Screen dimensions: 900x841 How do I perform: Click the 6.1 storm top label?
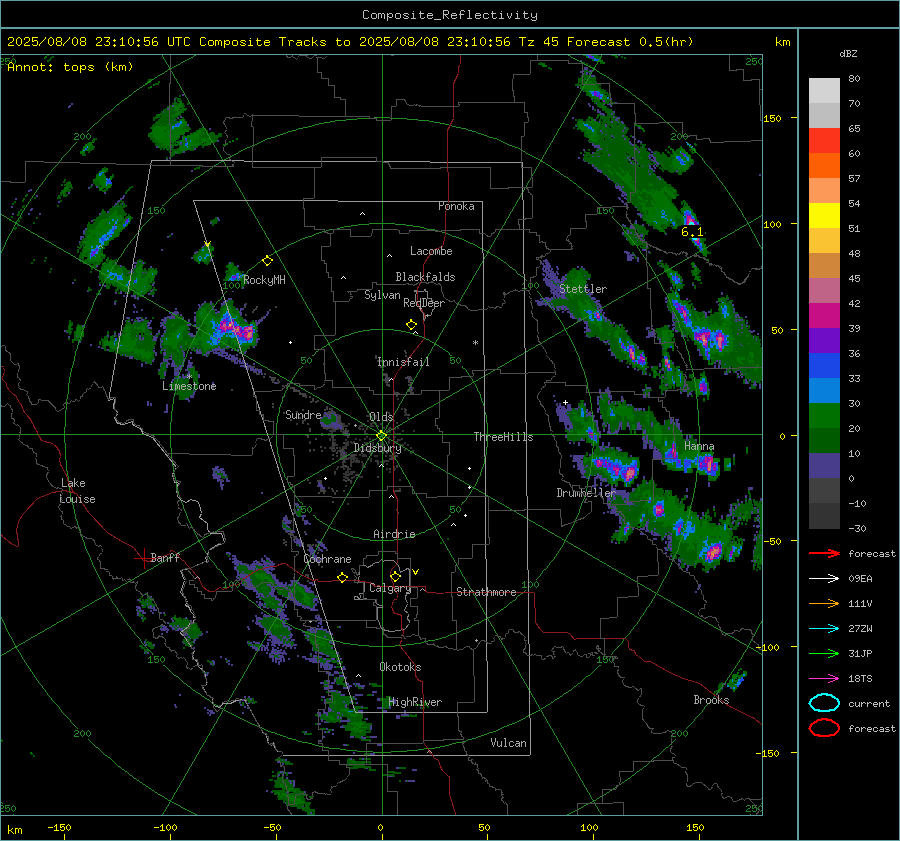[692, 232]
